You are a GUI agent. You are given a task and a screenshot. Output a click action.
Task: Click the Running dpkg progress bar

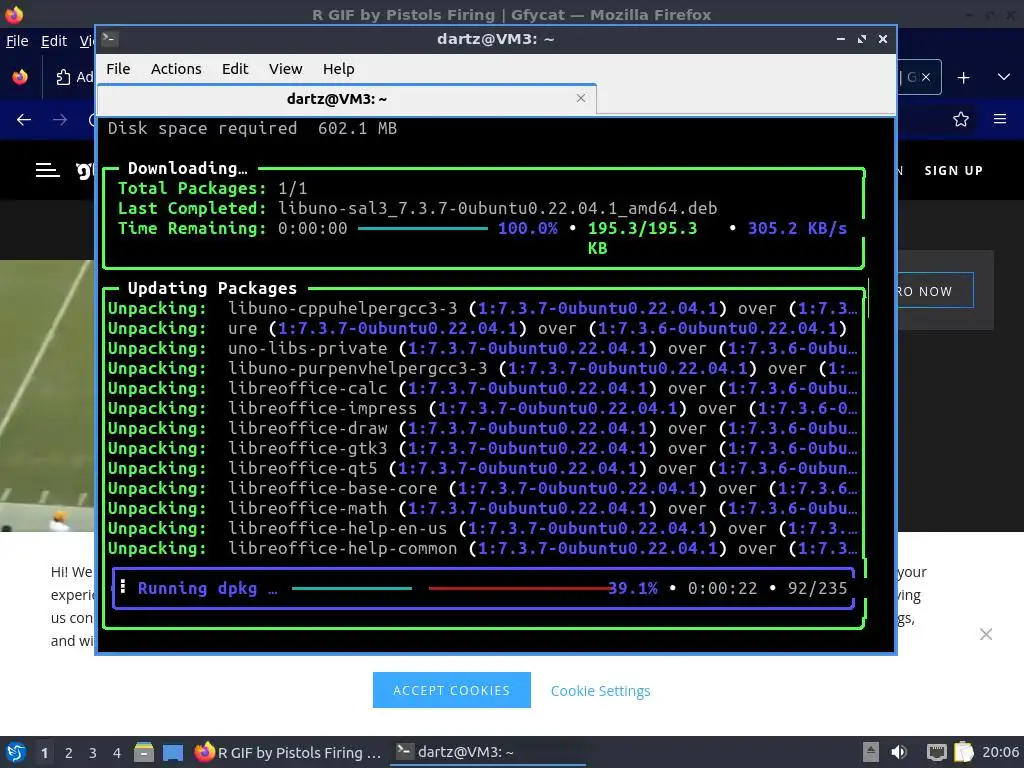click(x=452, y=588)
